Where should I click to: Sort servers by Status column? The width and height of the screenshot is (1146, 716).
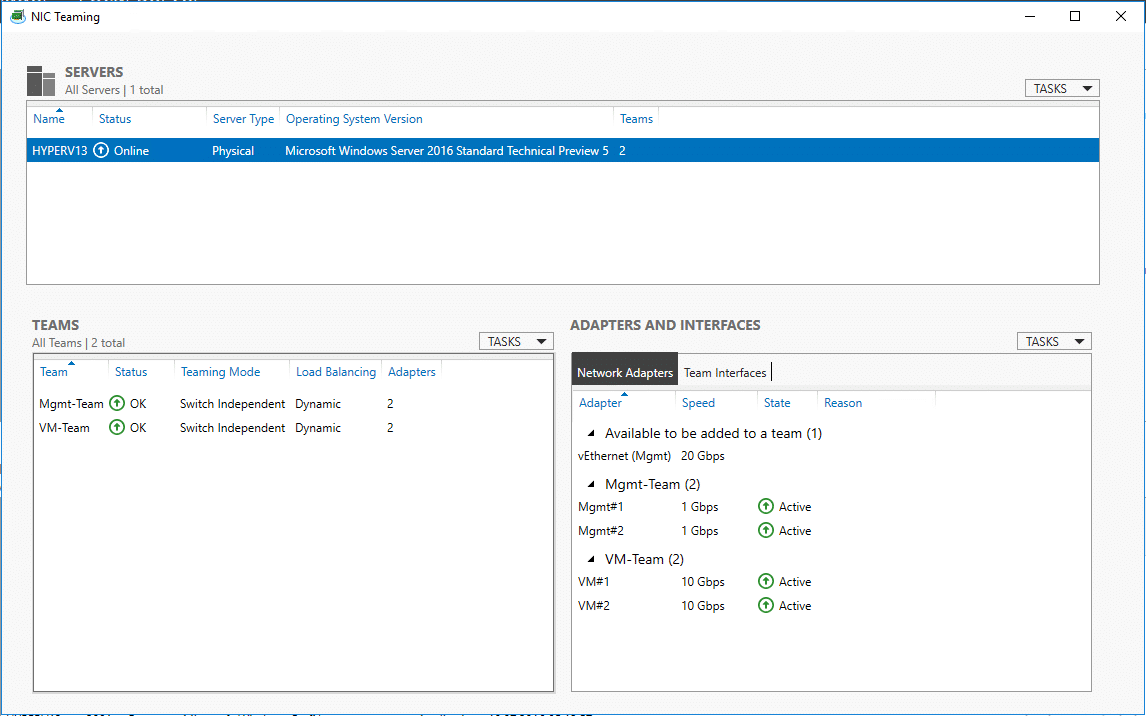coord(115,119)
